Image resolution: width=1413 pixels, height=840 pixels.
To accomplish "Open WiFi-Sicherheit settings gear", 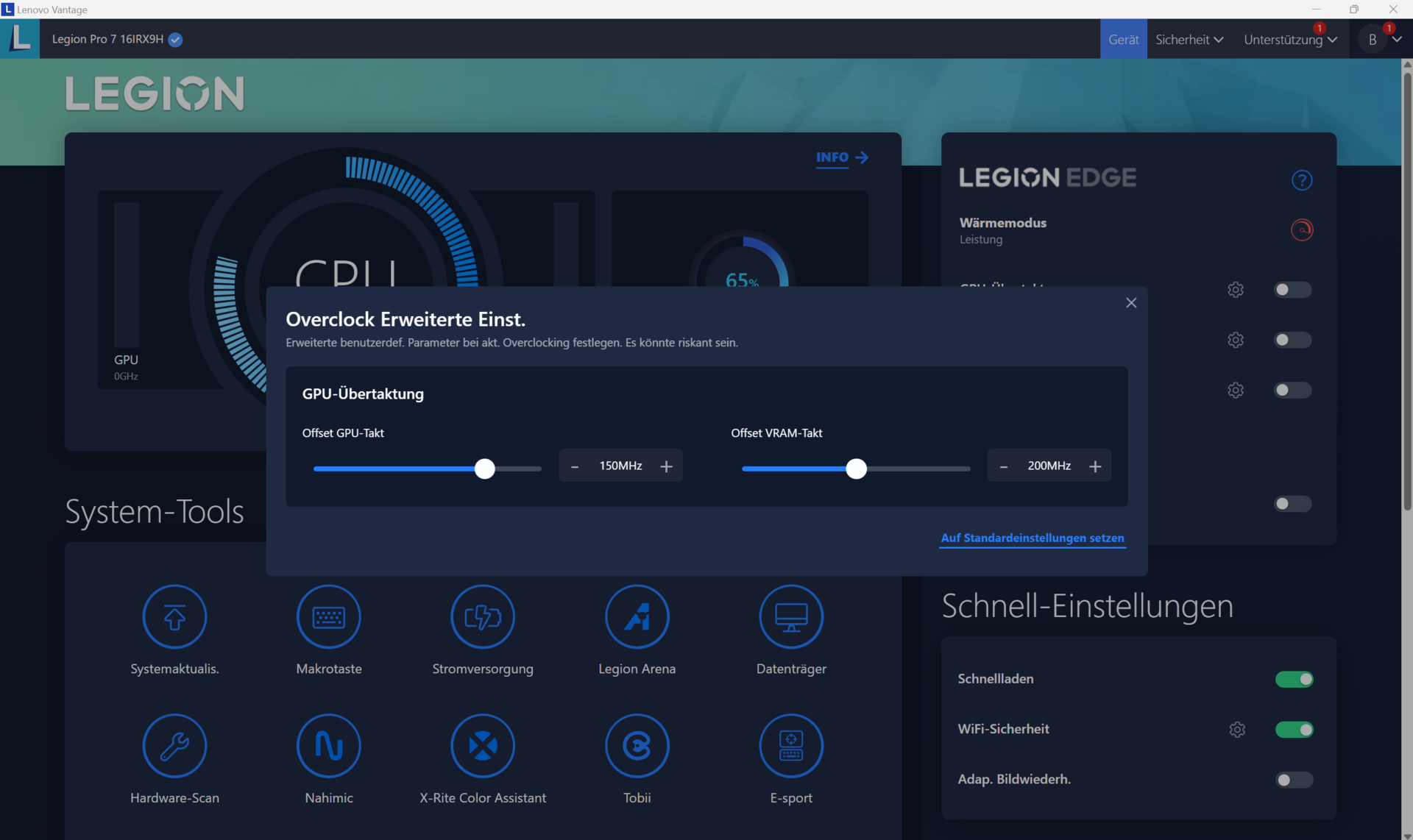I will point(1237,730).
